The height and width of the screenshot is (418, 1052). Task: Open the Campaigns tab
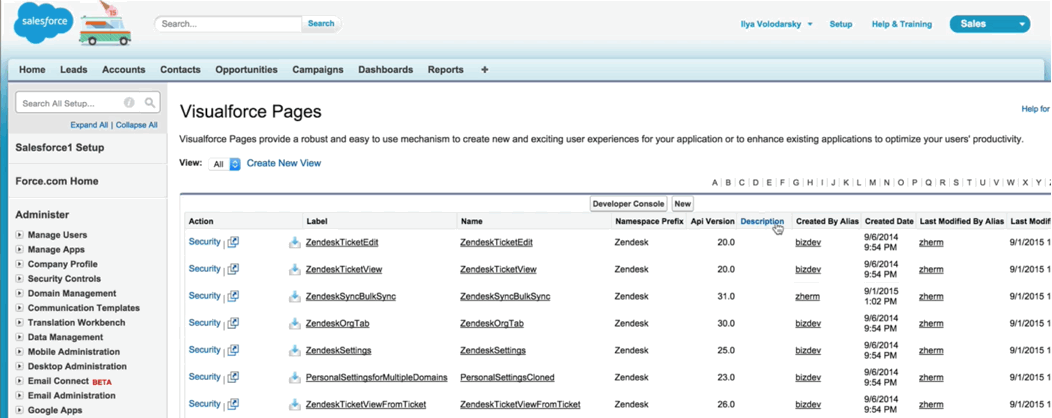318,69
